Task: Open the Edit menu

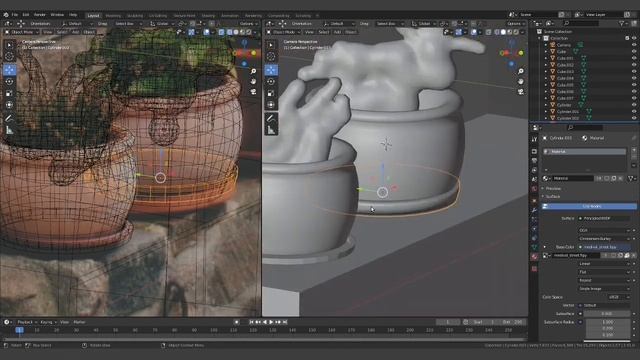Action: [26, 15]
